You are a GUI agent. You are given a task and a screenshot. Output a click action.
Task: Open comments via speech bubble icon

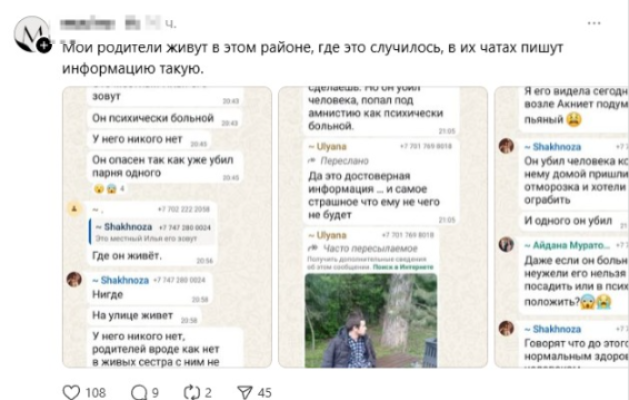pyautogui.click(x=139, y=392)
